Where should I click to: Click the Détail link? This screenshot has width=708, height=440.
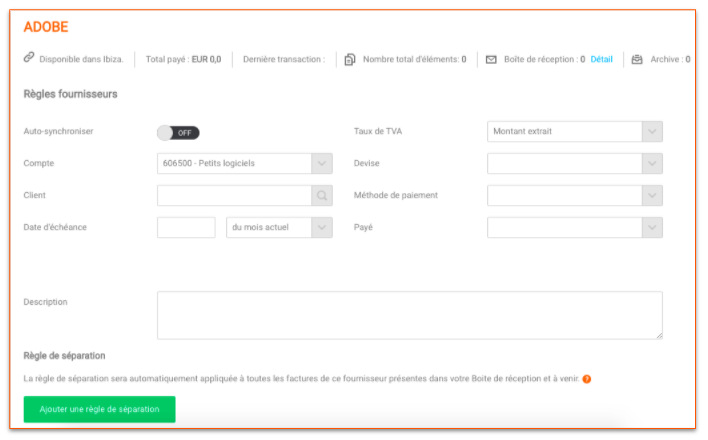coord(601,59)
